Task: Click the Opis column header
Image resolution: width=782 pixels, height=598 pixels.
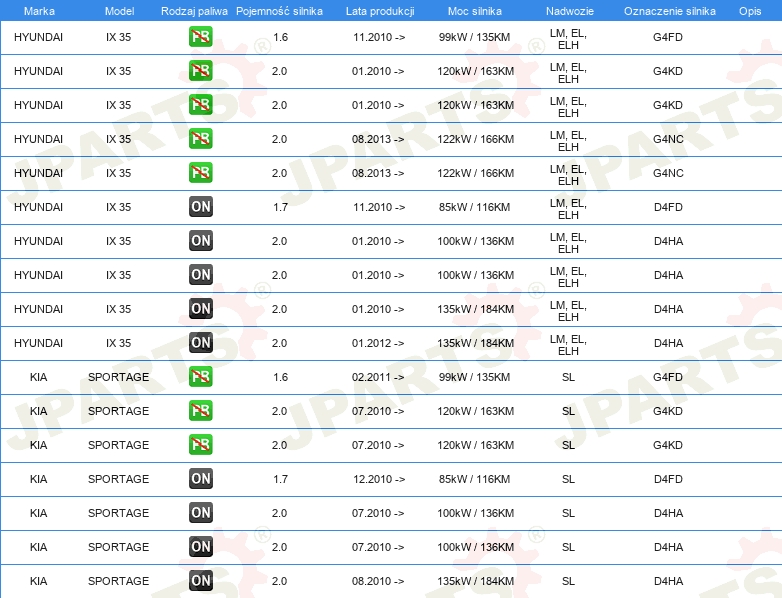Action: pyautogui.click(x=749, y=10)
